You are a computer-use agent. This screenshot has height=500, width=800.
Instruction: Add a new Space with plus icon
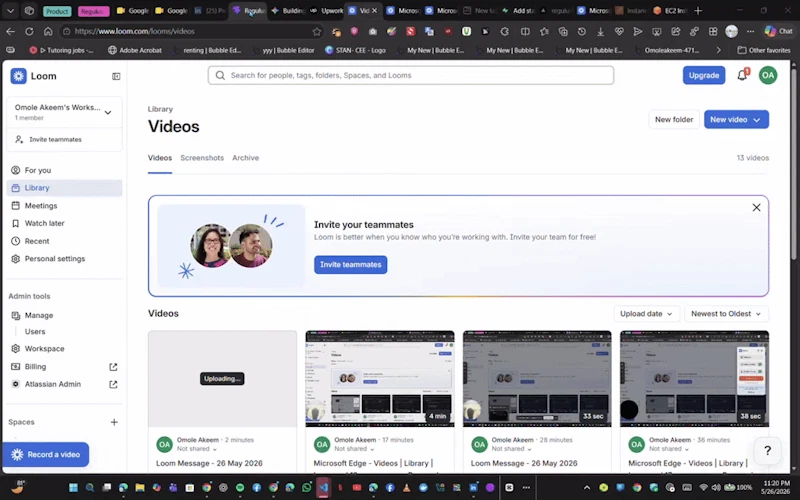point(114,422)
